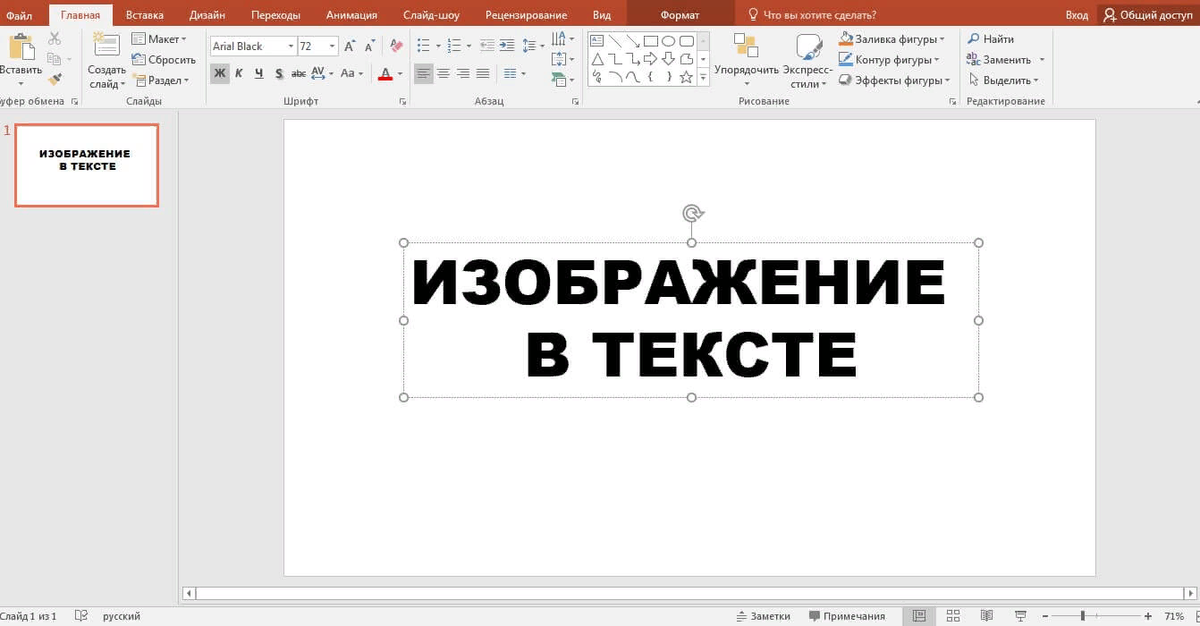Image resolution: width=1200 pixels, height=626 pixels.
Task: Click the Вход sign-in link
Action: tap(1077, 15)
